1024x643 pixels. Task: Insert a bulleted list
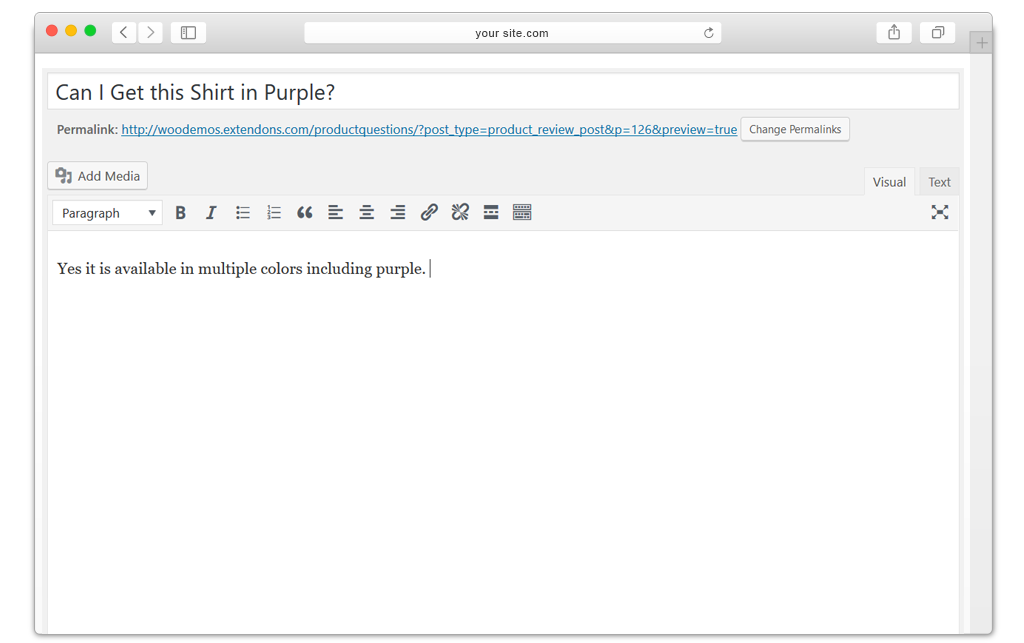click(242, 213)
